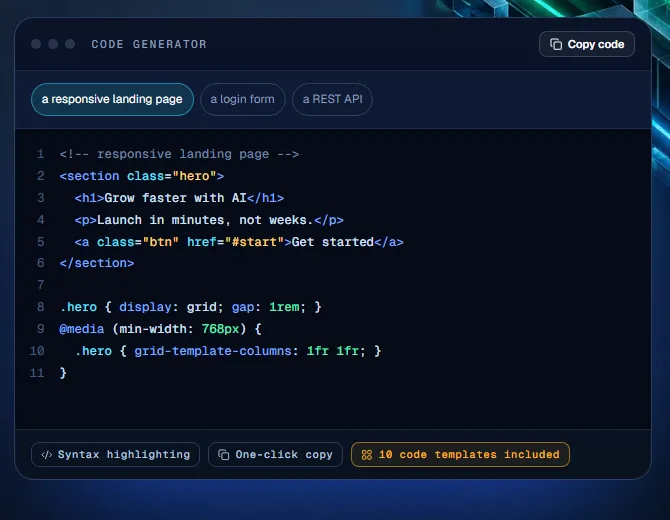Click the first gray window dot
670x520 pixels.
(x=36, y=44)
